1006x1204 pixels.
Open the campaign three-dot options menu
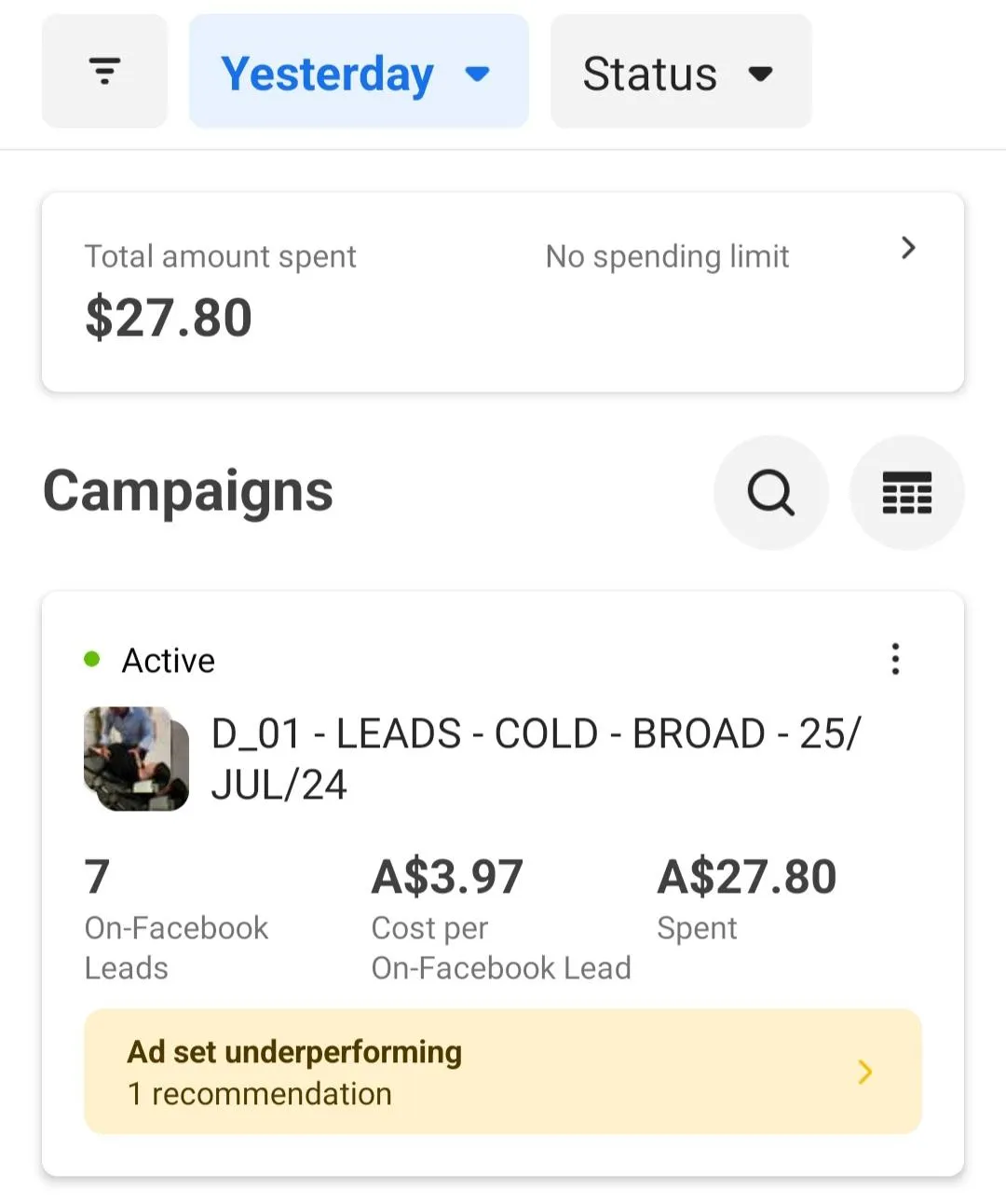tap(895, 659)
